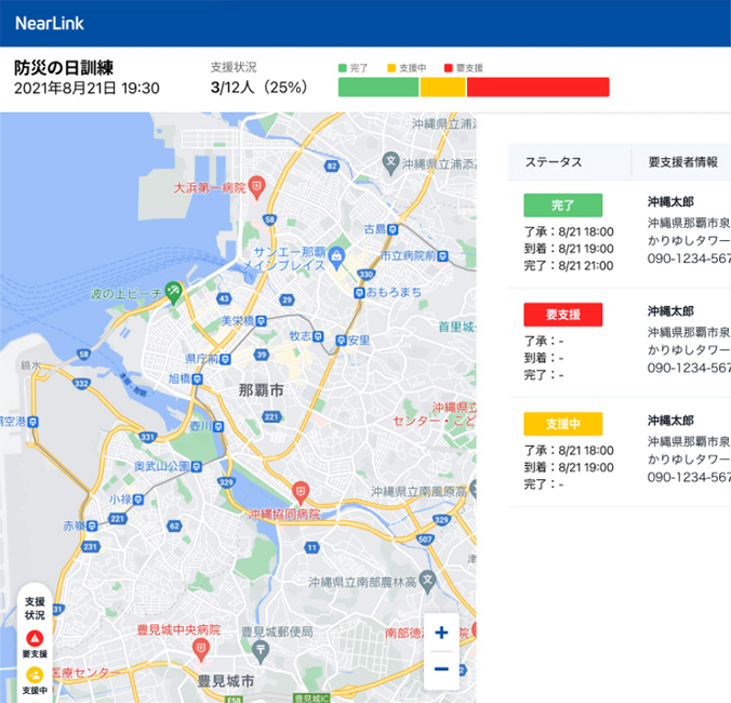Click the 安里 station icon
The image size is (731, 703).
point(342,341)
